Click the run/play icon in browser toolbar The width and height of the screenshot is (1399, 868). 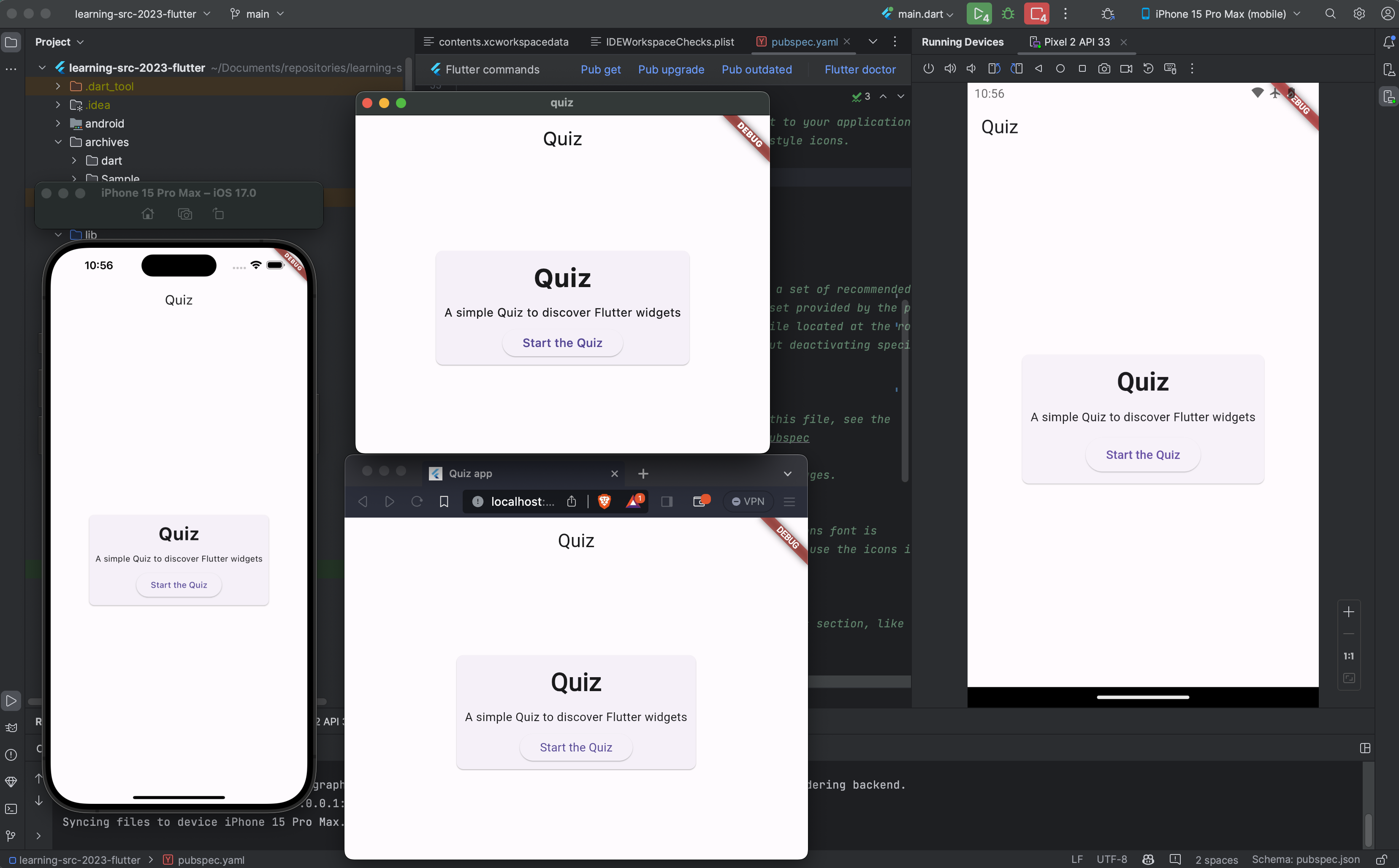click(390, 502)
